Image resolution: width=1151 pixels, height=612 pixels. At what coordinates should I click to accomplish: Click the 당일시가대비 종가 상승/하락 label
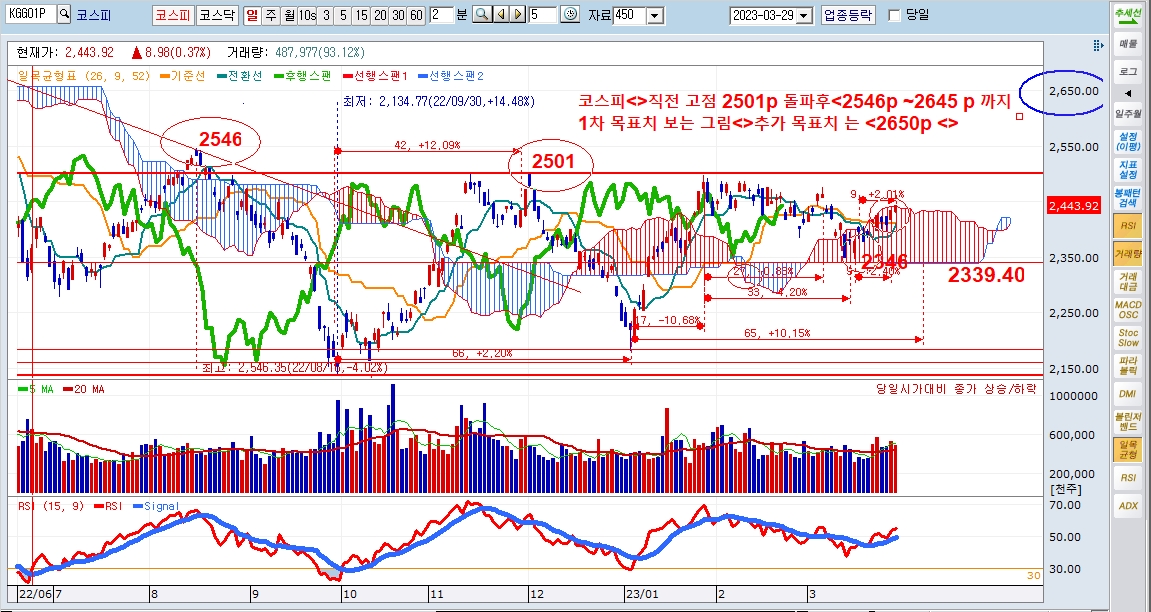coord(955,389)
